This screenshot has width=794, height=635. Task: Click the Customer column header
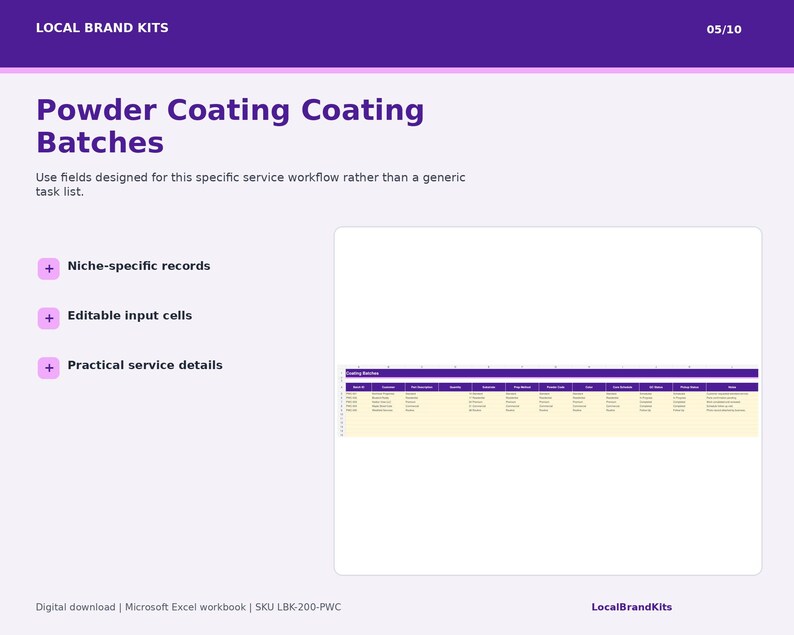click(388, 387)
